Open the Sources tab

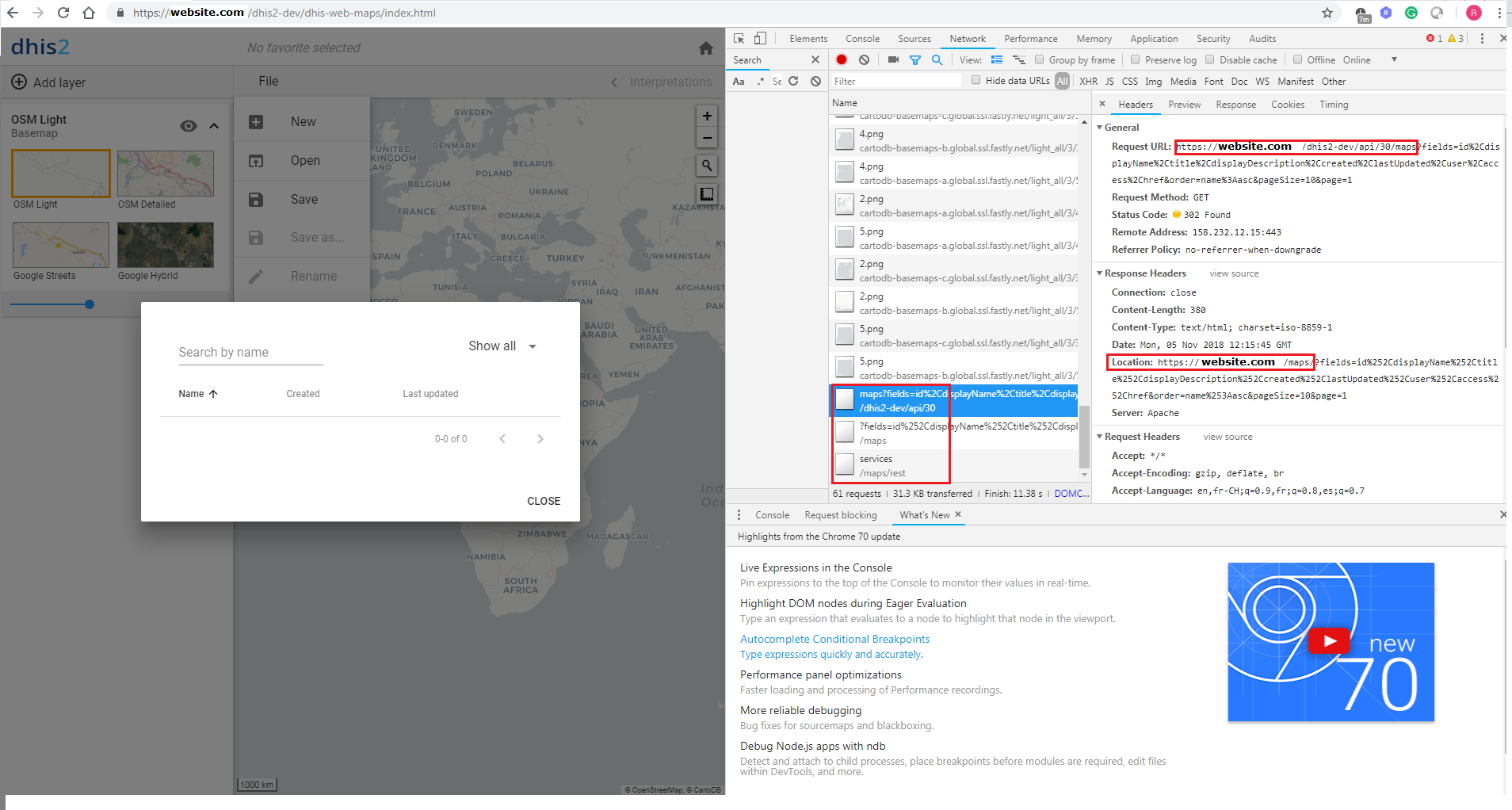(914, 39)
